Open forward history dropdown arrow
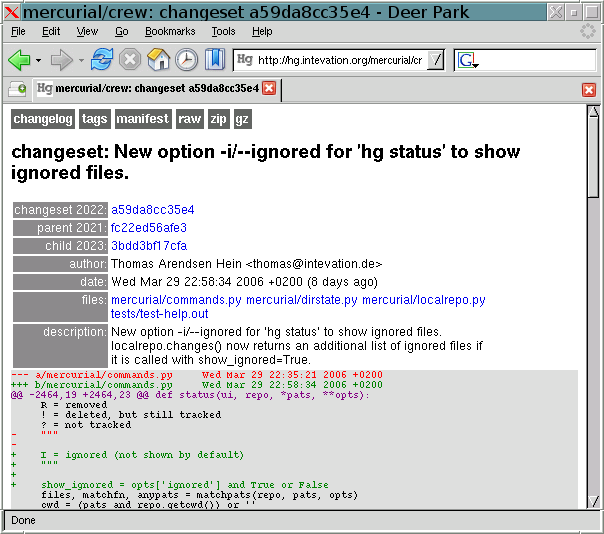The width and height of the screenshot is (604, 534). [x=81, y=60]
